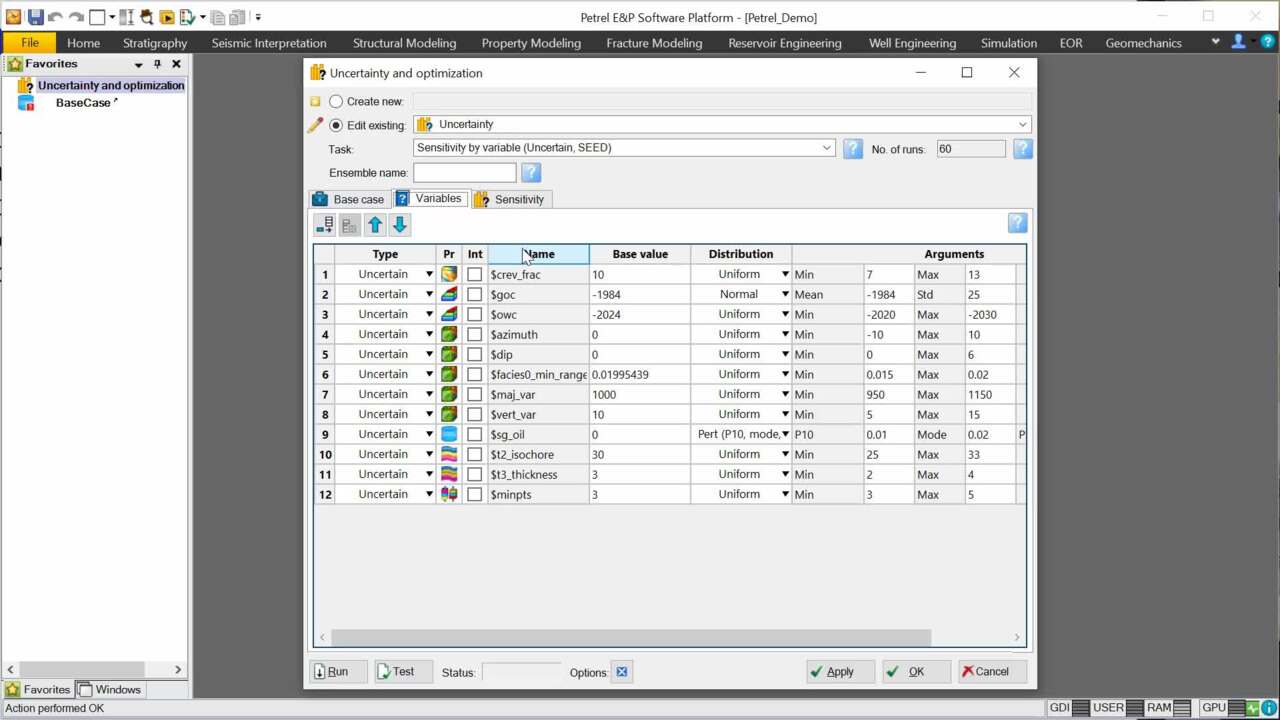Click the user account icon in the ribbon
This screenshot has height=720, width=1280.
(1238, 42)
